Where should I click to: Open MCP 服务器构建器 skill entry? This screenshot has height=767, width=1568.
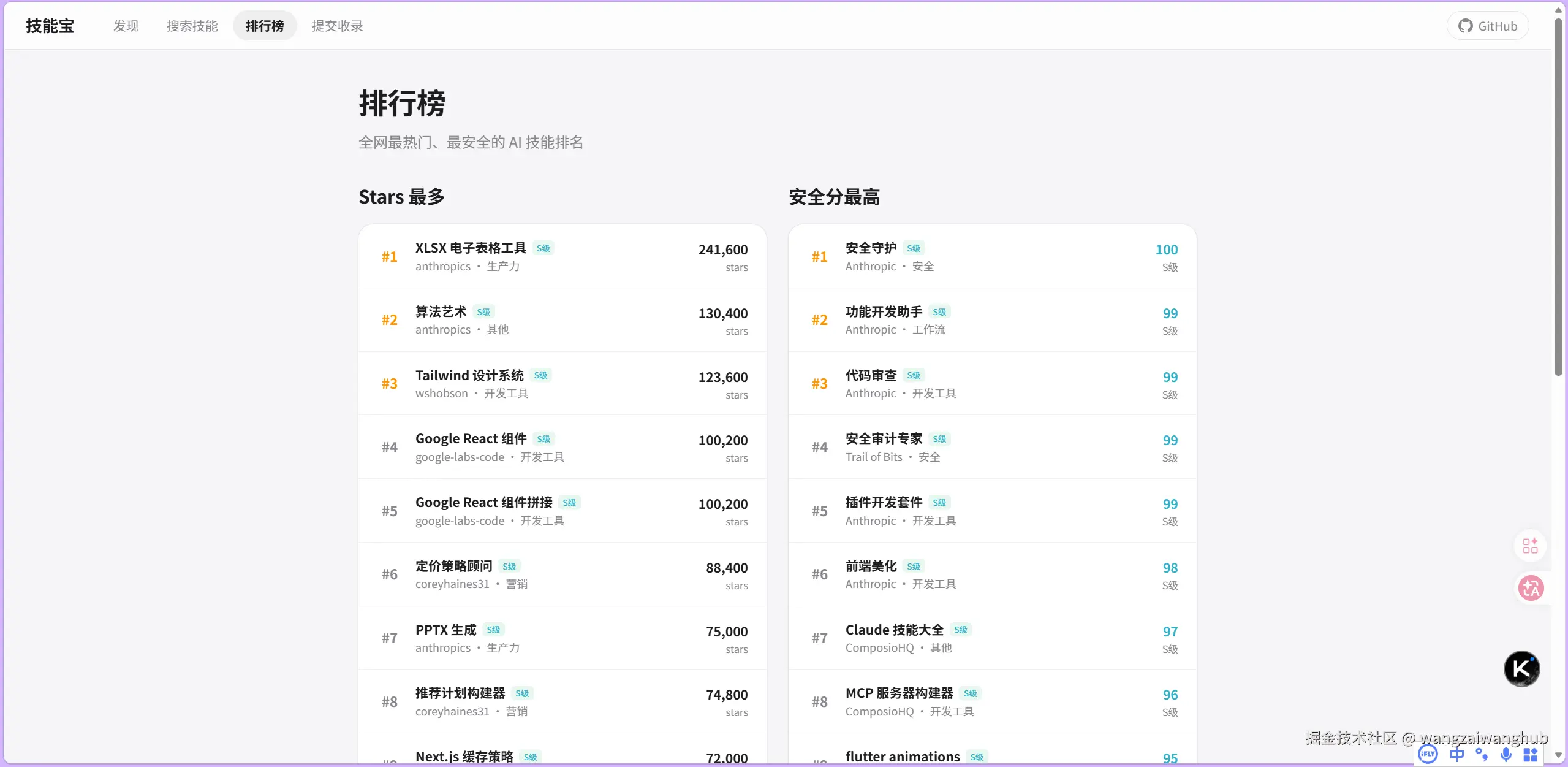993,701
